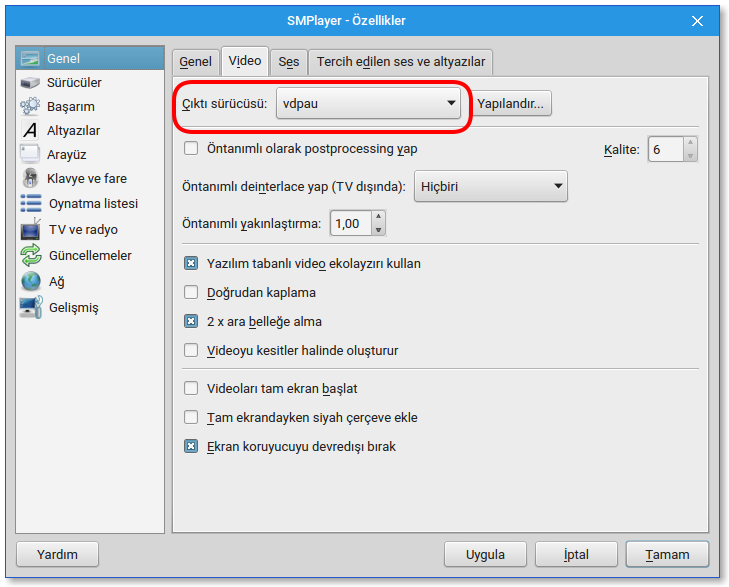729x587 pixels.
Task: Enable Doğrudan kaplama checkbox
Action: click(x=191, y=292)
